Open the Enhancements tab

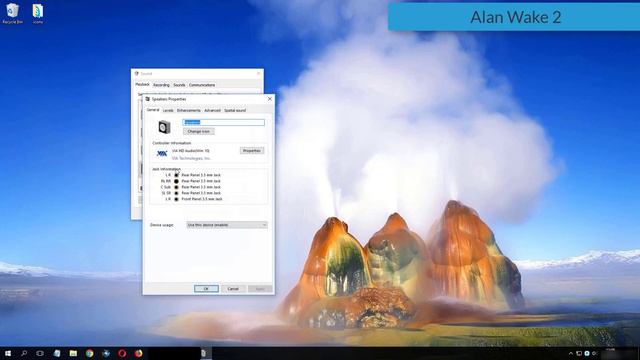tap(189, 110)
